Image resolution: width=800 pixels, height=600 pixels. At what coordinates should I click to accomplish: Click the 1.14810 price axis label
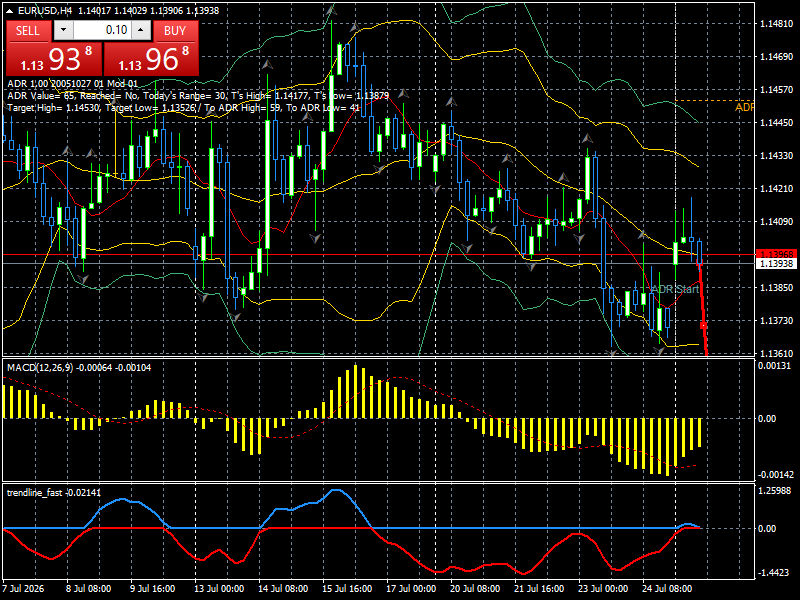pyautogui.click(x=777, y=23)
